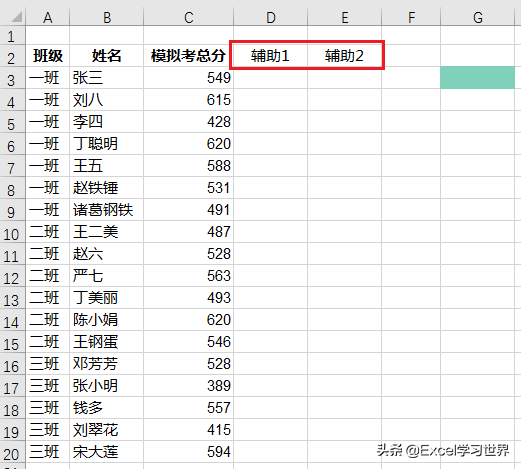The height and width of the screenshot is (469, 521).
Task: Click the score cell 549
Action: 189,78
